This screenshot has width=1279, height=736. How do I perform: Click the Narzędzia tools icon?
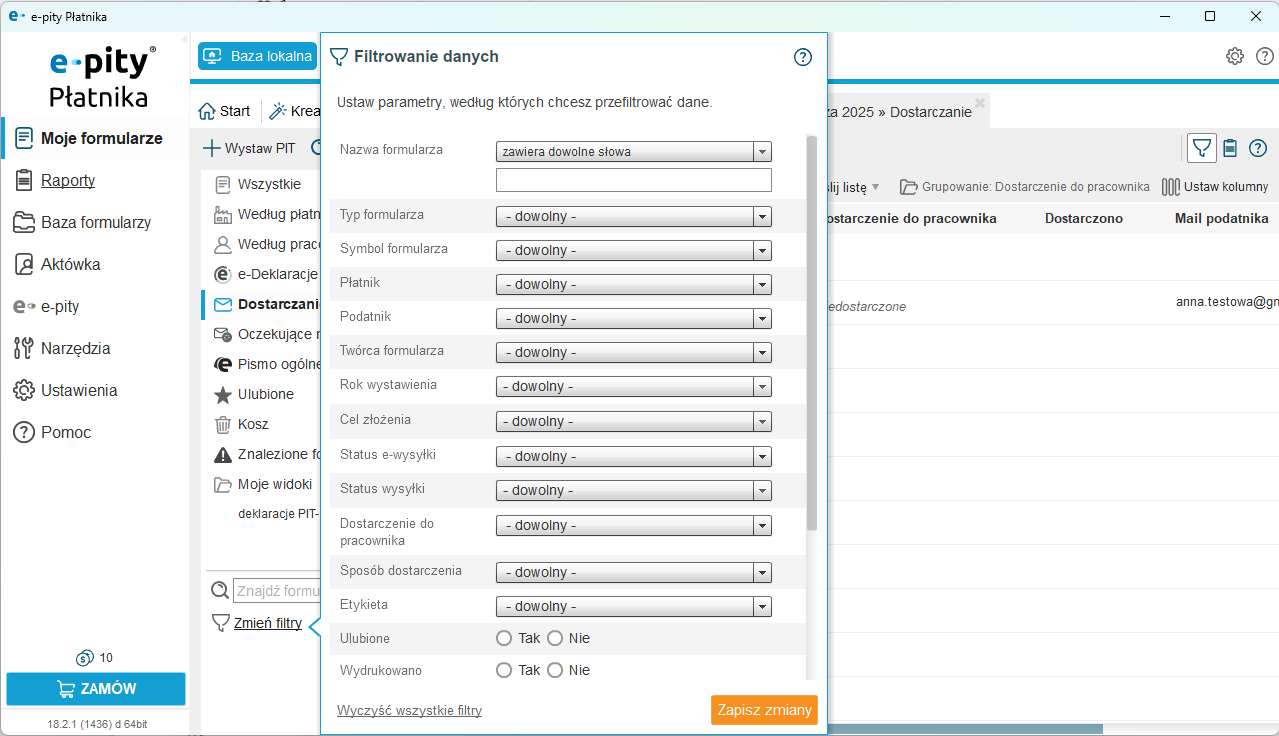click(x=24, y=348)
